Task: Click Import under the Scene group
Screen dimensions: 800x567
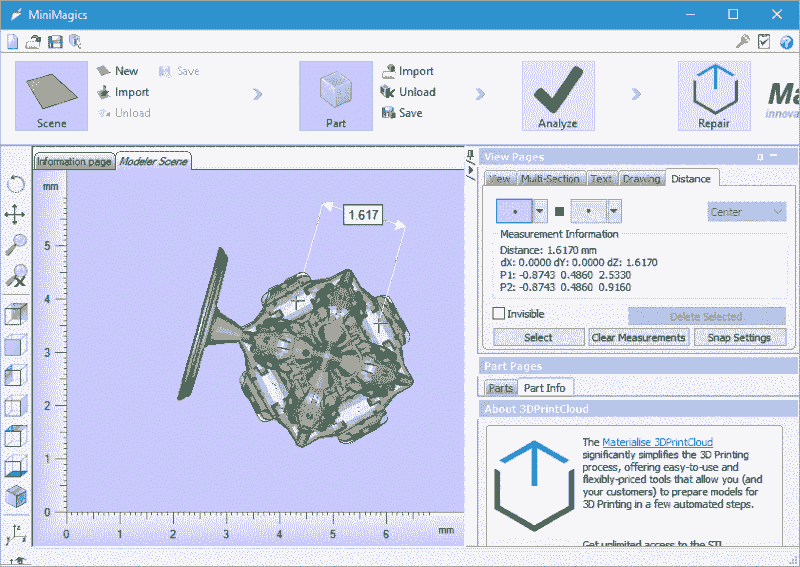Action: click(x=123, y=92)
